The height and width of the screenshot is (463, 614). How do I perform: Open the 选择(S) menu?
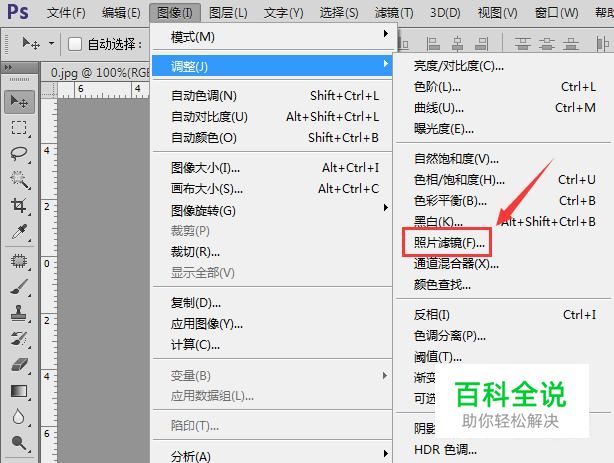(x=339, y=13)
